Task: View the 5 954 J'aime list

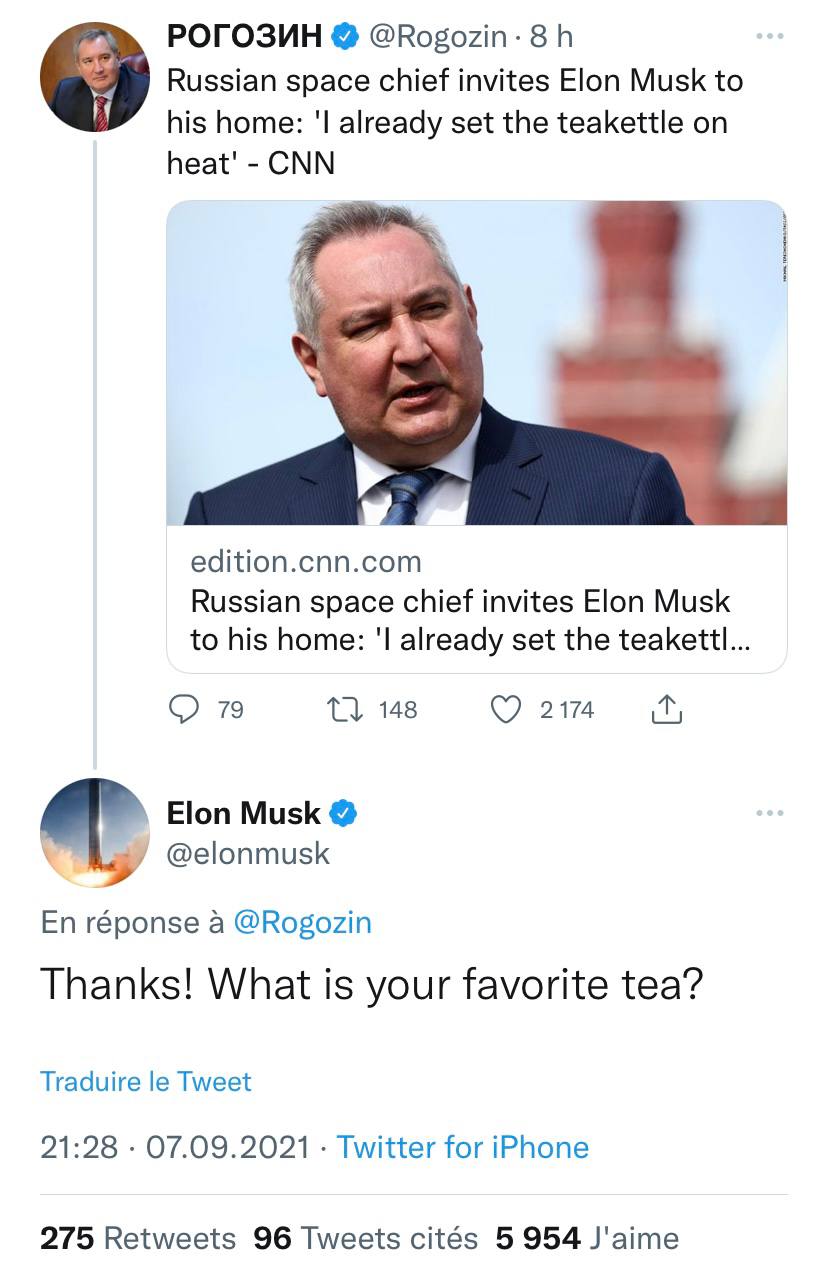Action: (587, 1238)
